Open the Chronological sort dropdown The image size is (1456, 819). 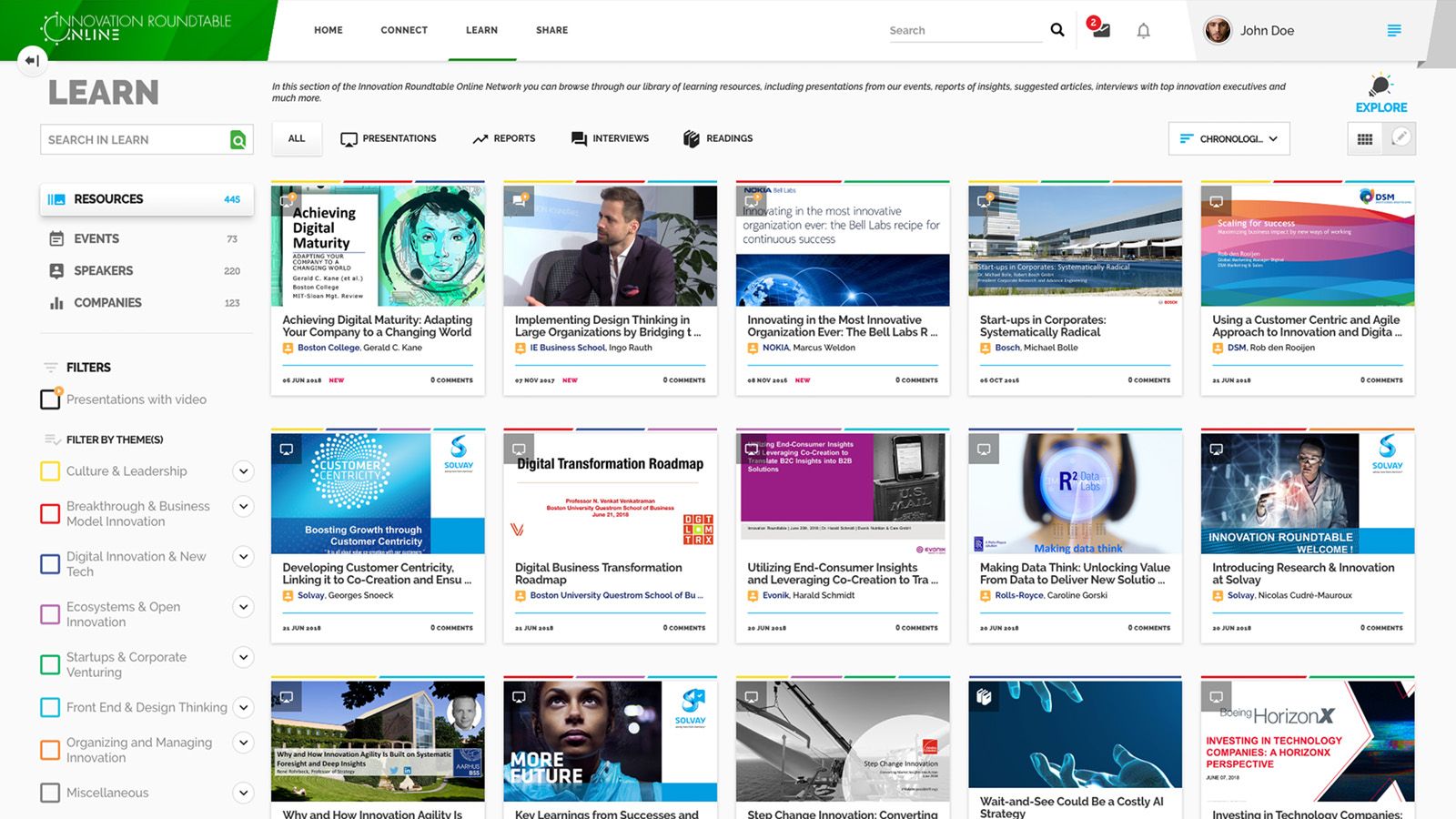click(1228, 139)
